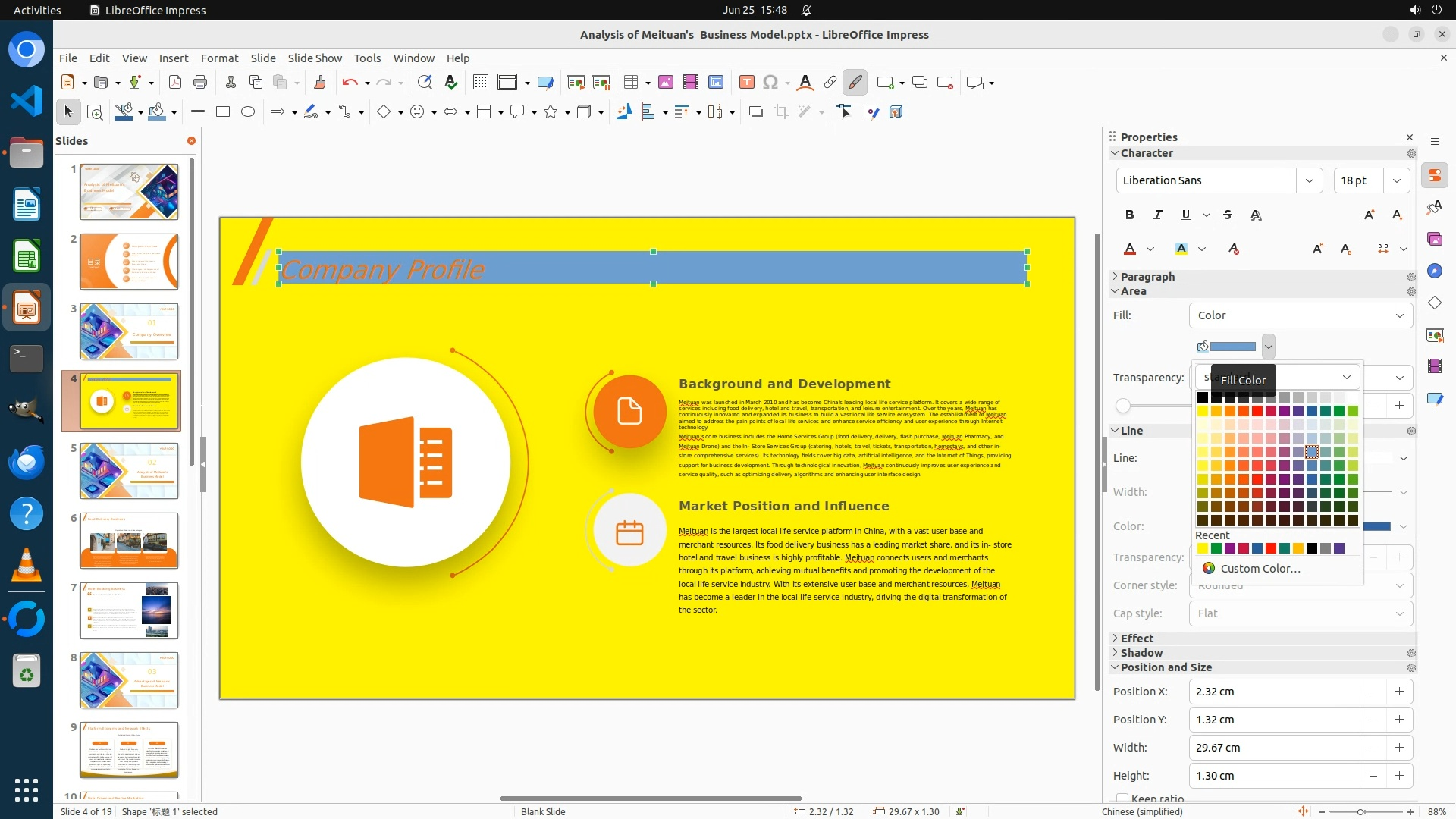Viewport: 1456px width, 819px height.
Task: Open the font size 18 pt dropdown
Action: pyautogui.click(x=1397, y=180)
